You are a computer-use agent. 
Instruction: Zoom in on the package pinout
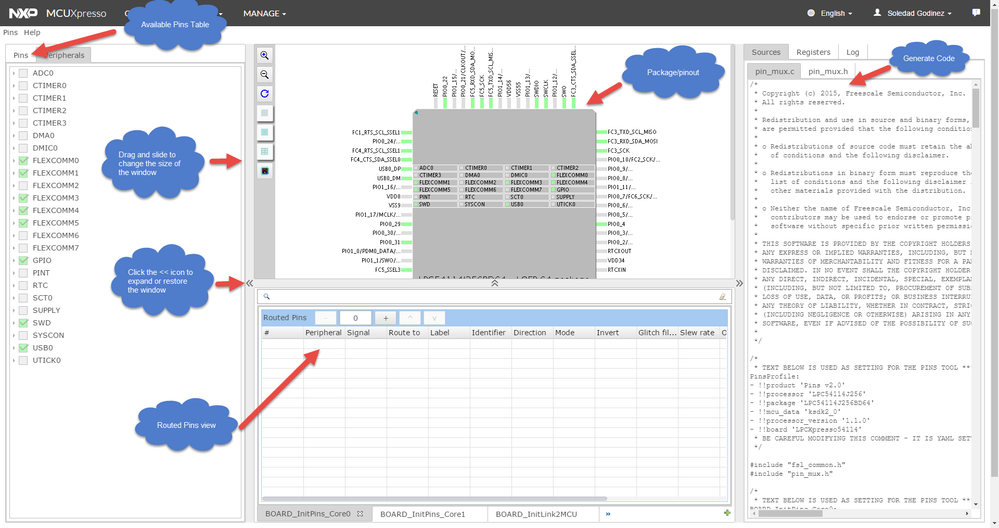click(x=264, y=55)
